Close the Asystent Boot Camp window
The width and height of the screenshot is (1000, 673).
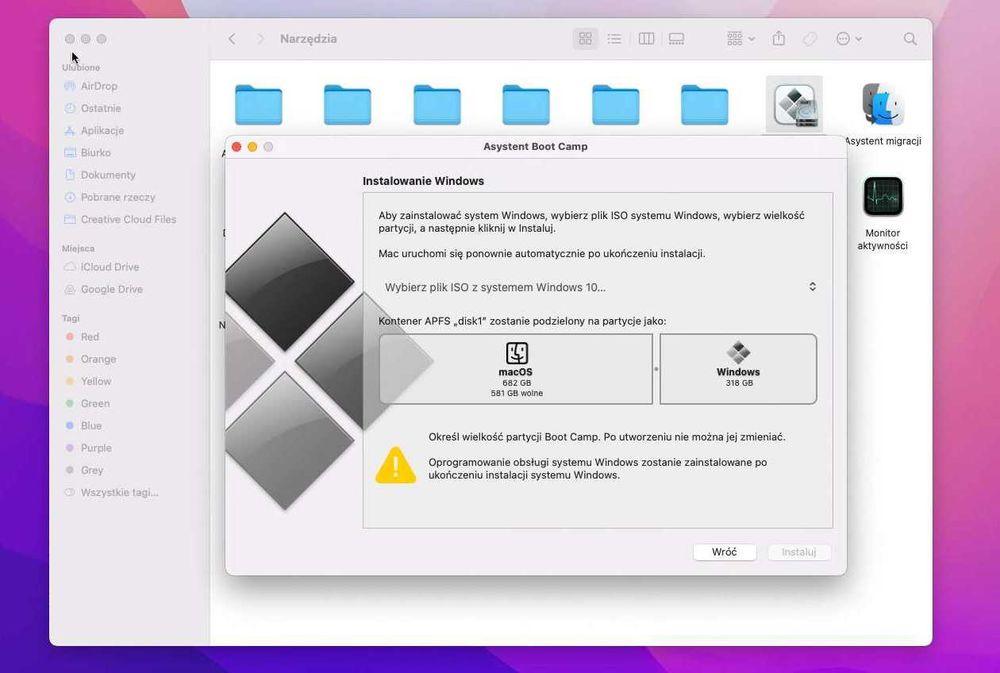pyautogui.click(x=237, y=147)
